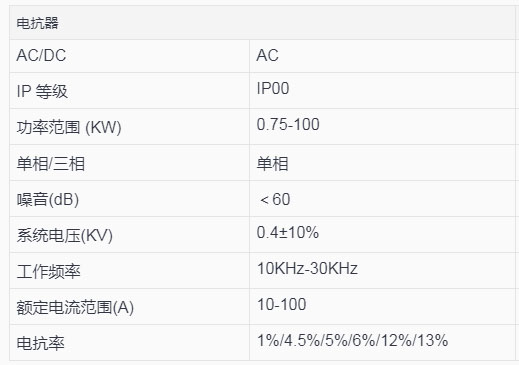This screenshot has width=519, height=365.
Task: Click the 单相 value cell
Action: point(383,163)
